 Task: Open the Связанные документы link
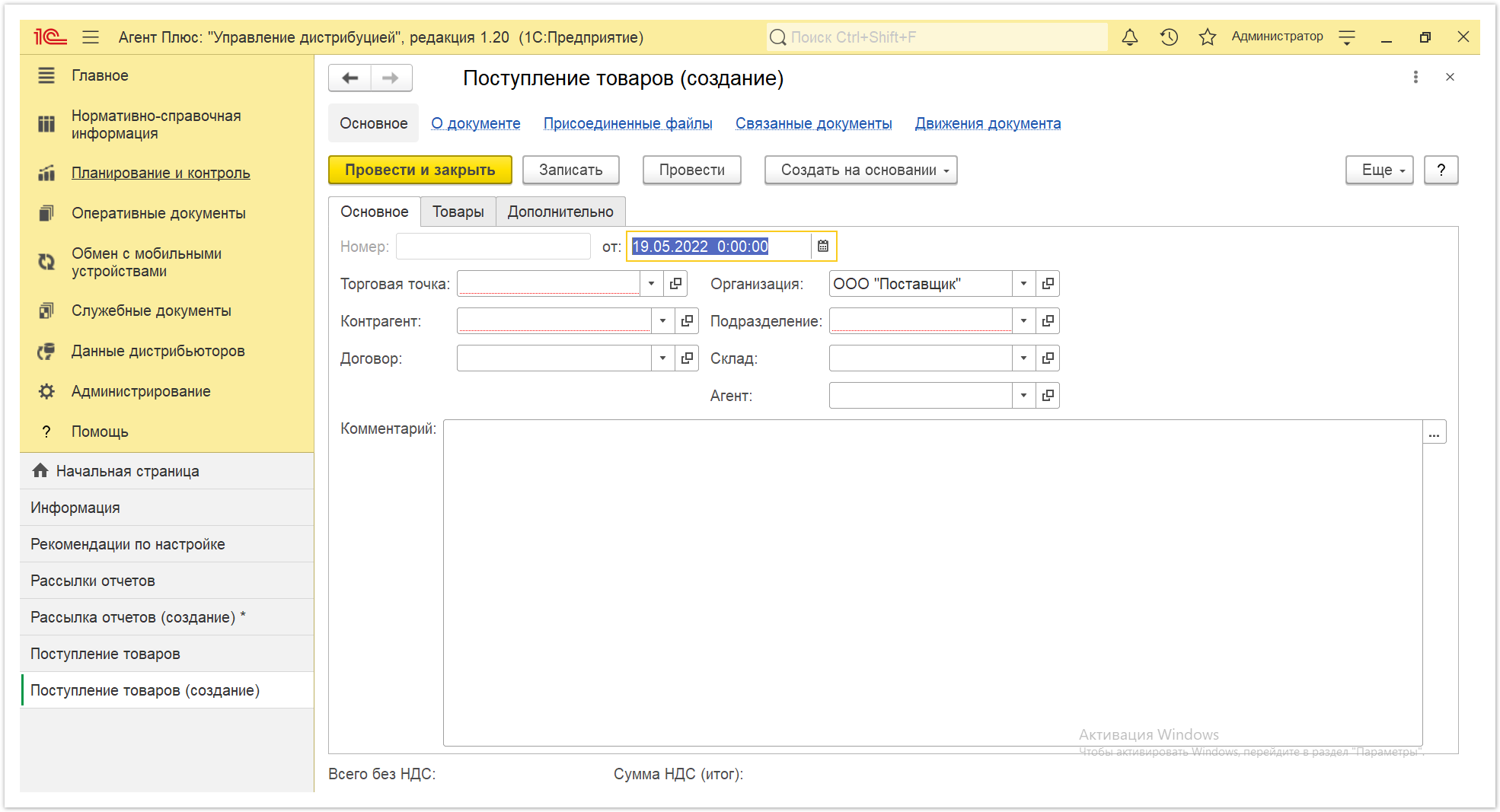[x=813, y=123]
